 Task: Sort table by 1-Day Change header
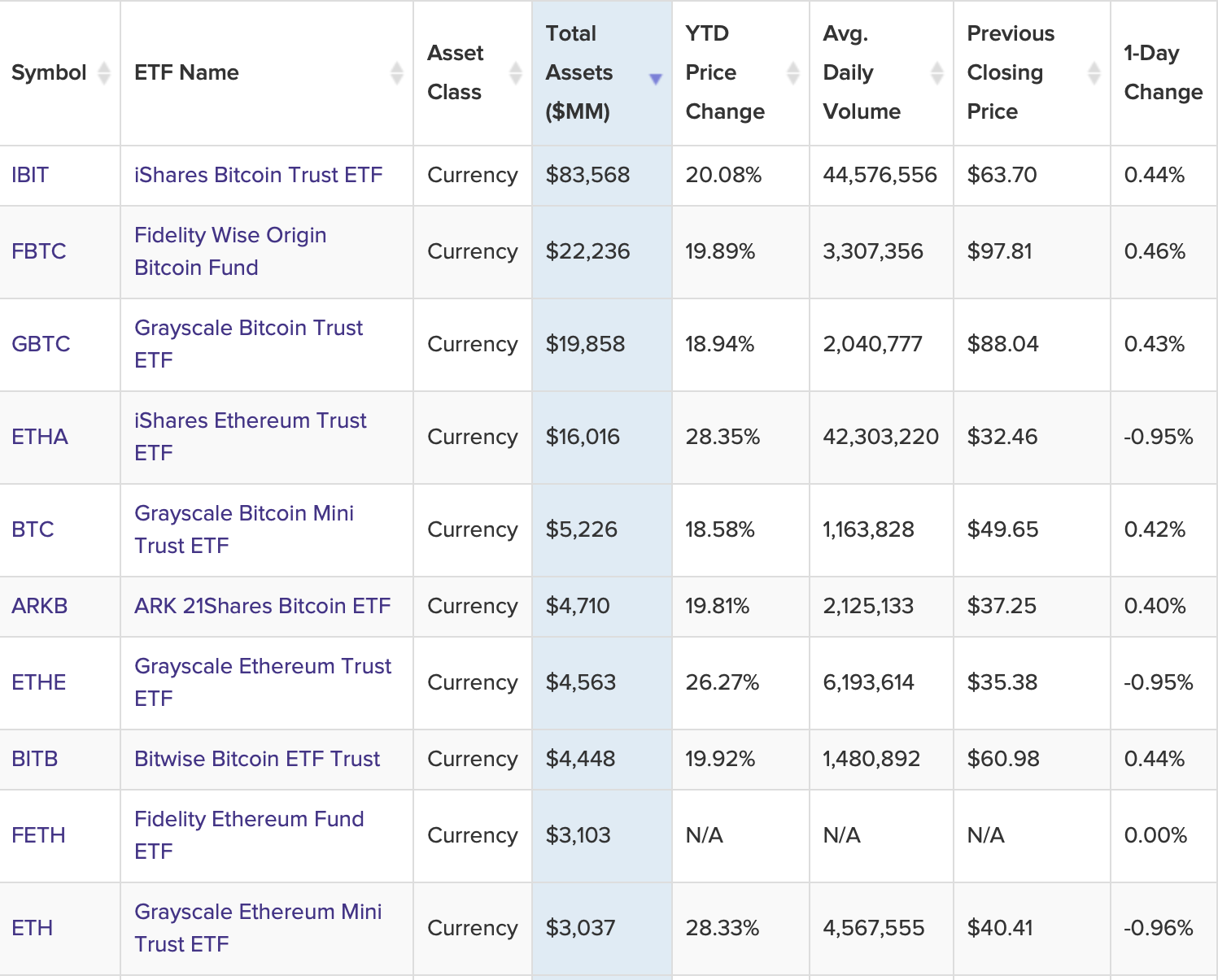[x=1163, y=73]
